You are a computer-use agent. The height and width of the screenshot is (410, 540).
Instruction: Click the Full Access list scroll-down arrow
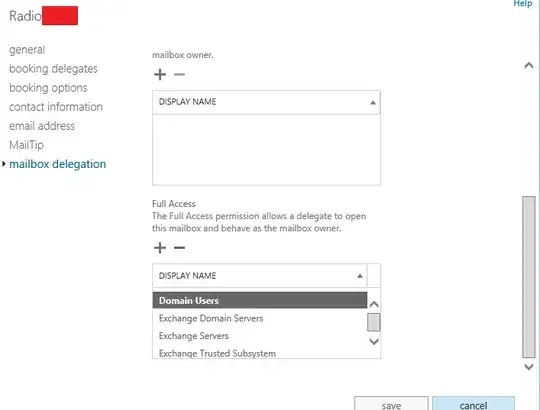tap(374, 341)
